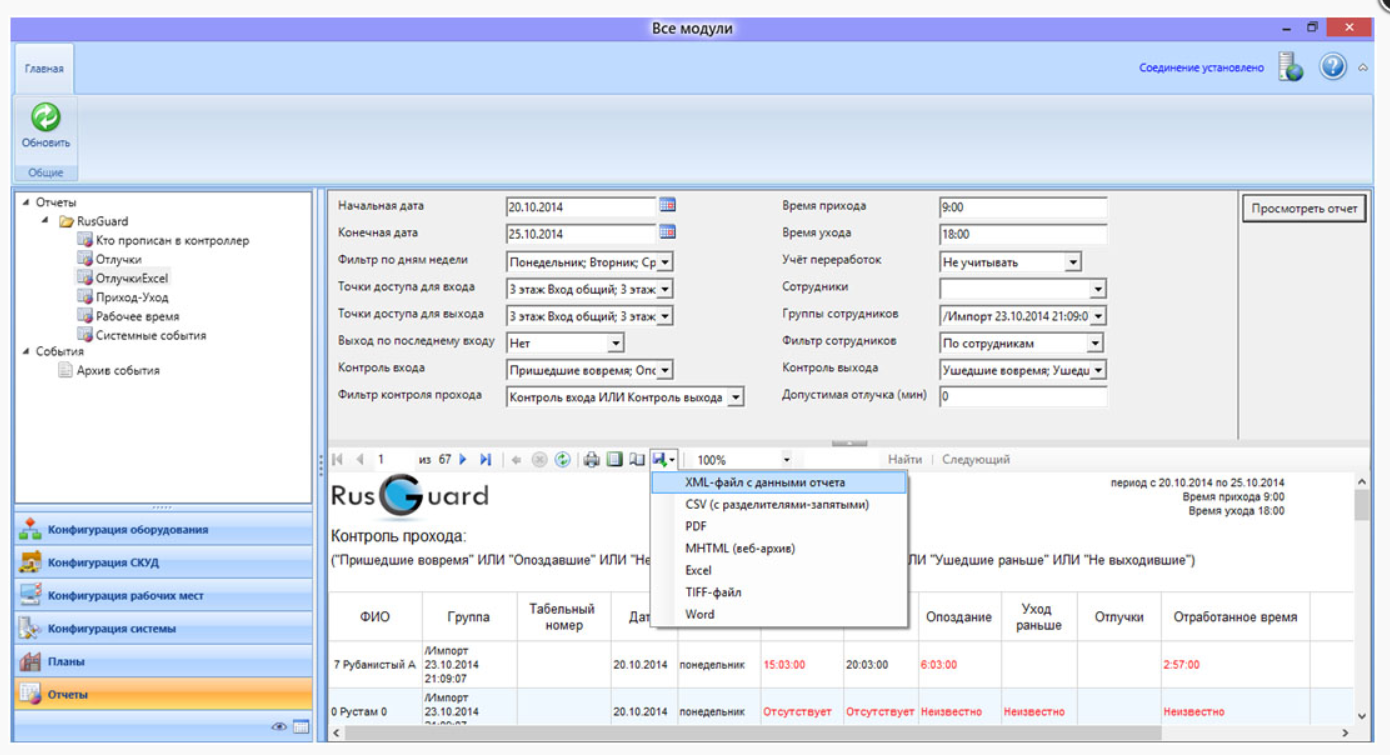This screenshot has width=1390, height=755.
Task: Click the Время прихода input field
Action: point(1022,208)
